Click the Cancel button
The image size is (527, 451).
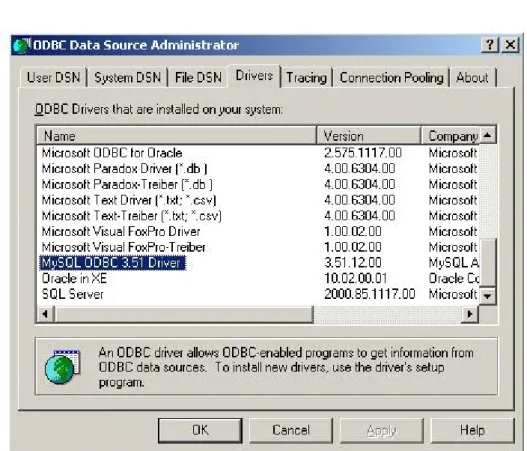[x=291, y=430]
